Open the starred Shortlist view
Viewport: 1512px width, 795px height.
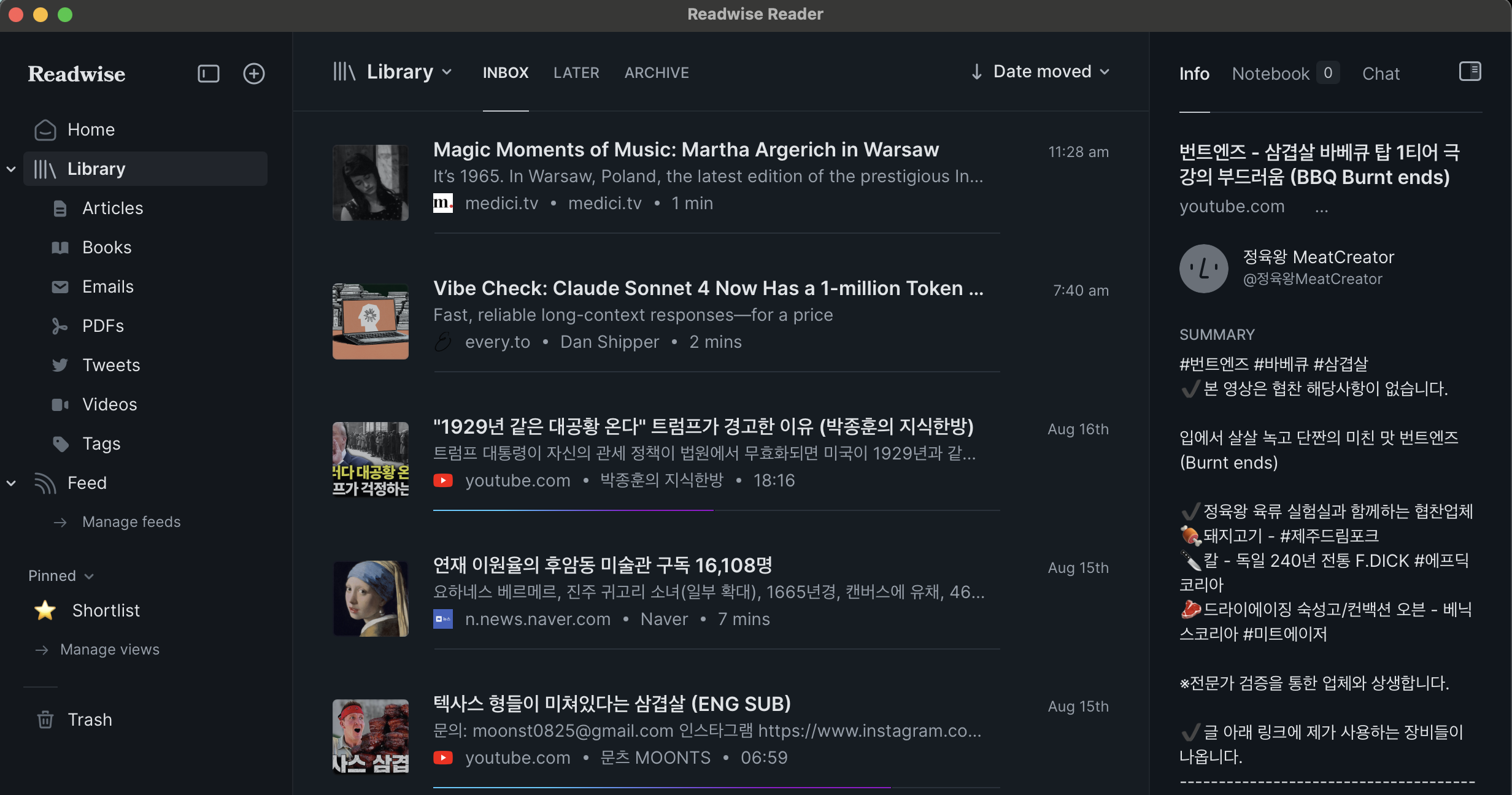click(106, 610)
